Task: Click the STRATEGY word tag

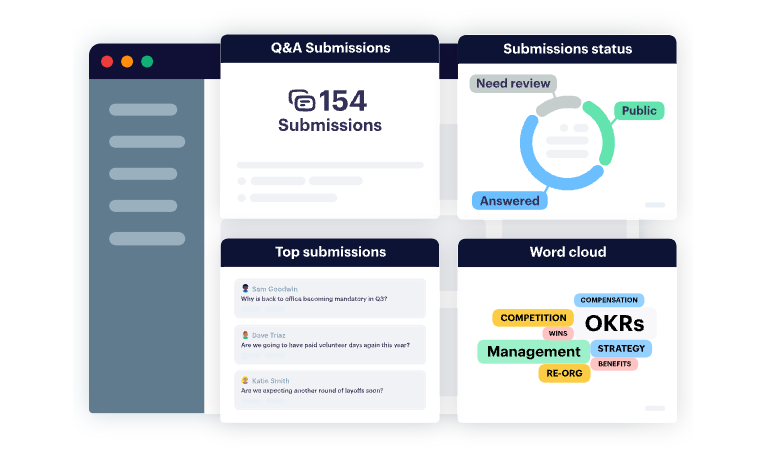Action: [x=621, y=349]
